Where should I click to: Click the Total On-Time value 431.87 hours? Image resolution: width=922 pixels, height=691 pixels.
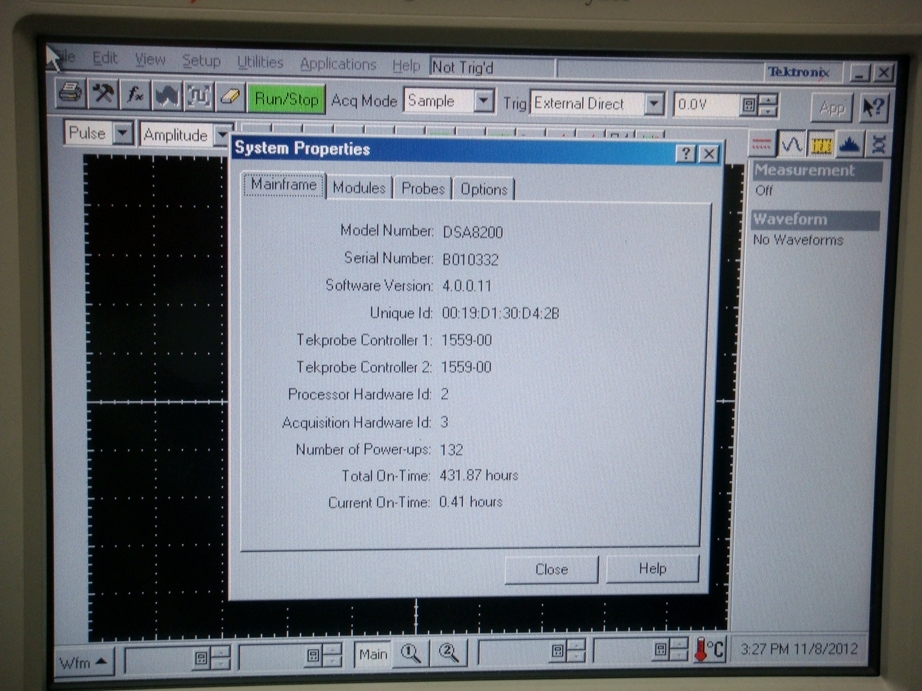pos(479,475)
